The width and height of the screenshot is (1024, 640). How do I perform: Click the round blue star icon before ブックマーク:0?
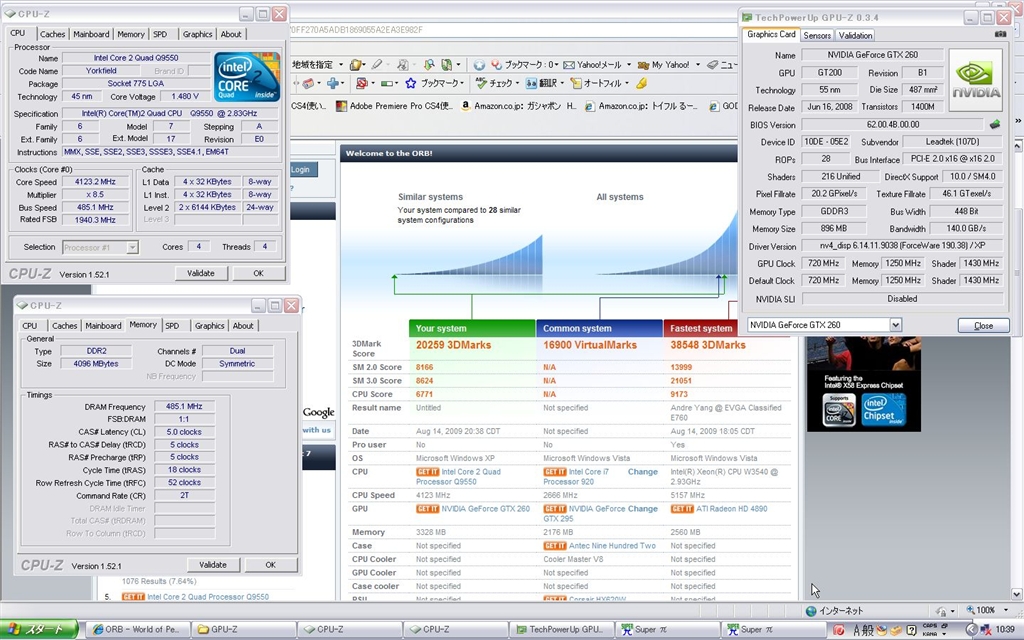click(x=479, y=65)
